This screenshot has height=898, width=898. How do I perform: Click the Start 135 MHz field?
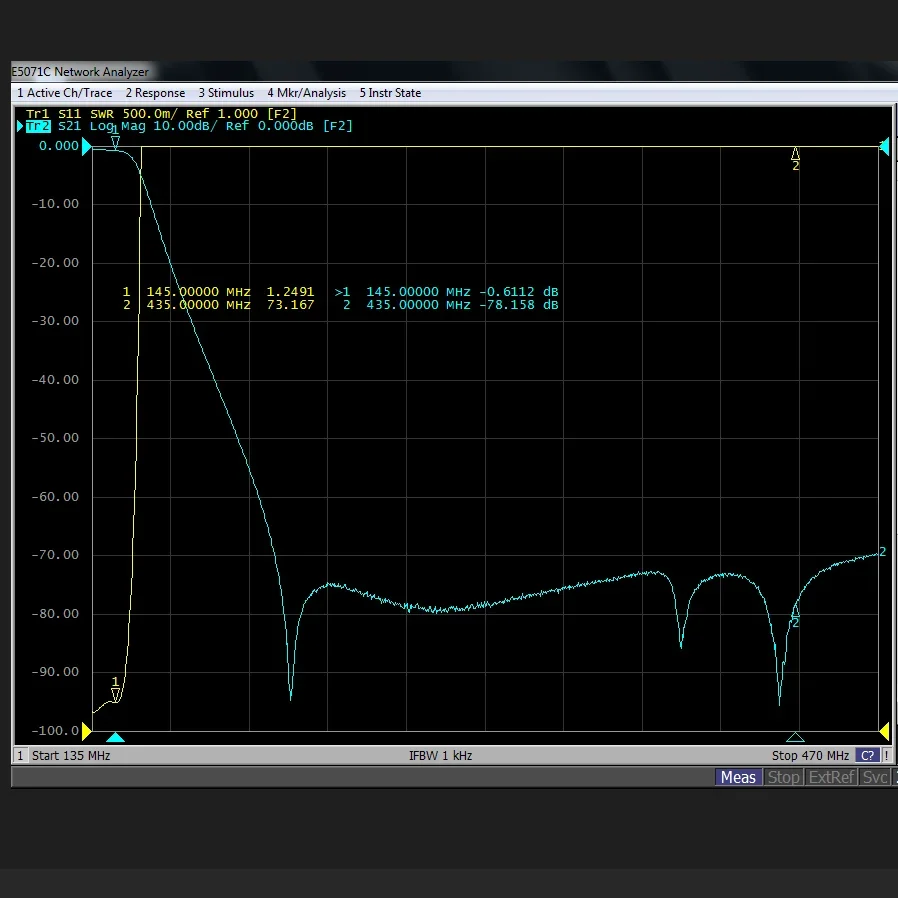(x=70, y=756)
